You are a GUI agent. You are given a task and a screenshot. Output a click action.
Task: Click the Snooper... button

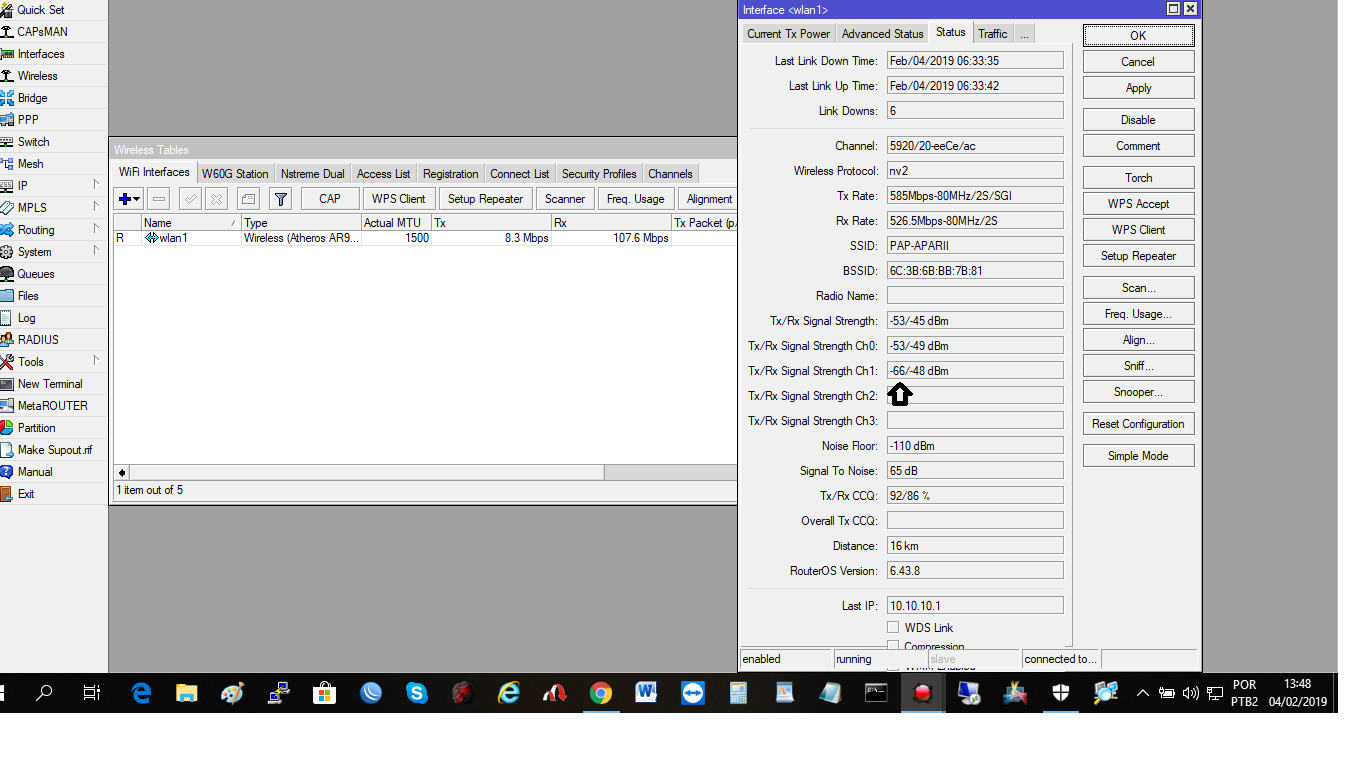(1138, 392)
